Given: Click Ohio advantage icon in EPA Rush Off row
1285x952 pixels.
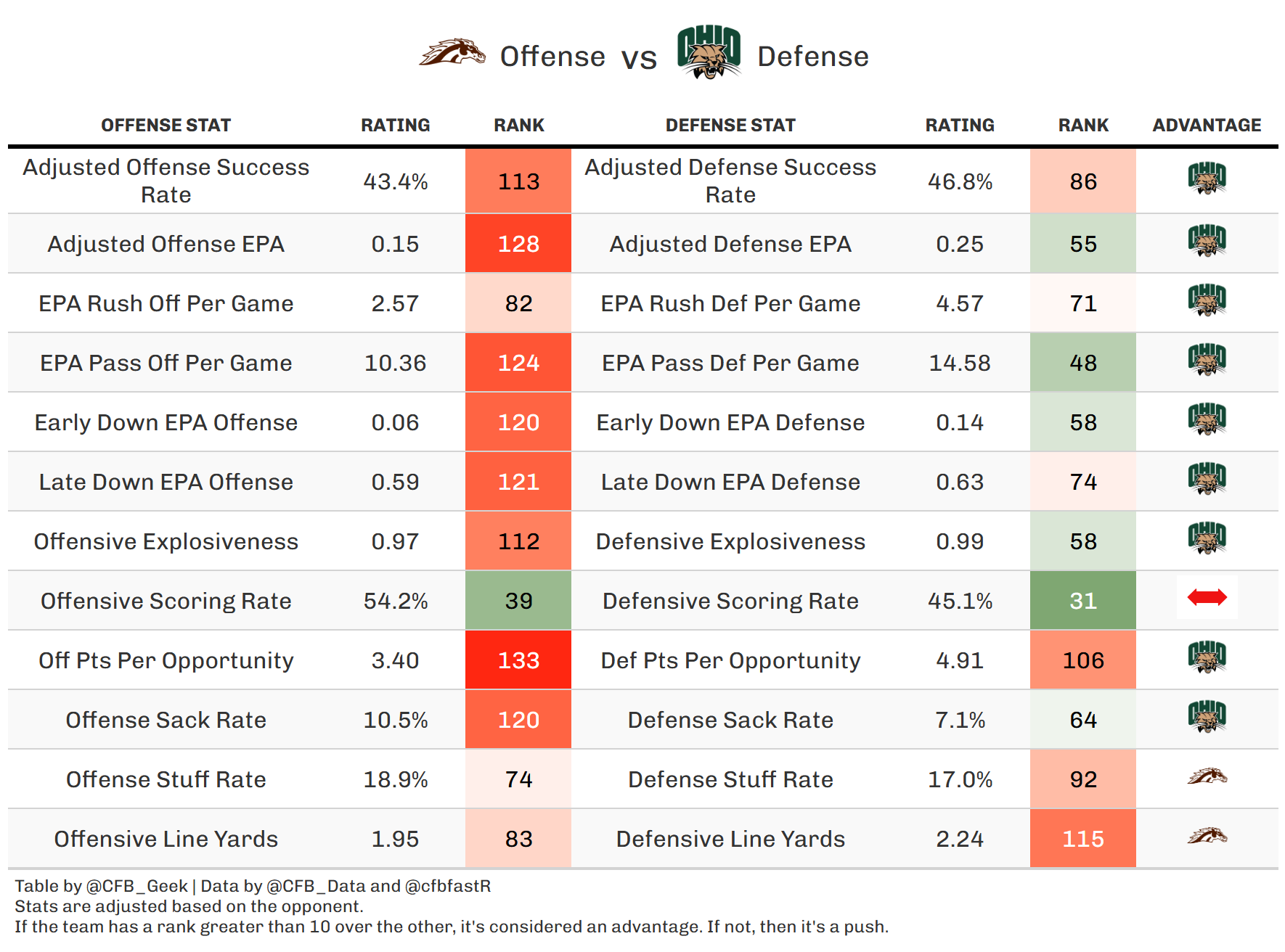Looking at the screenshot, I should [x=1207, y=300].
